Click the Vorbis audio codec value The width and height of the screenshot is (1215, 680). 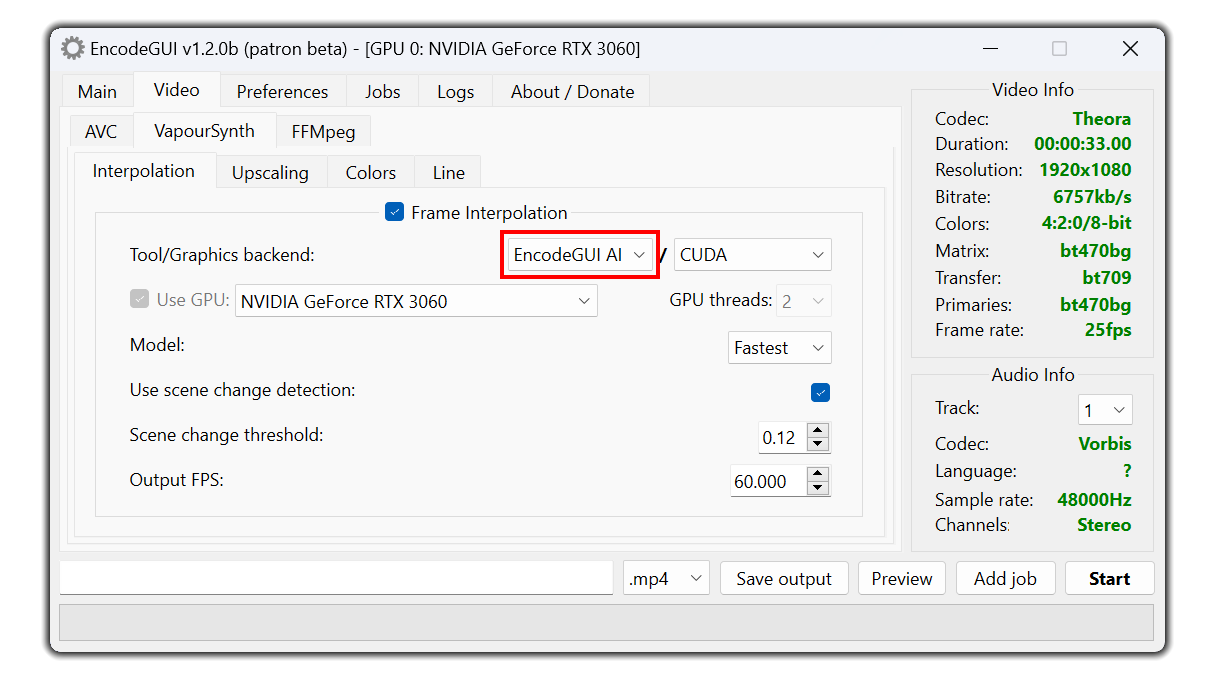(x=1105, y=443)
